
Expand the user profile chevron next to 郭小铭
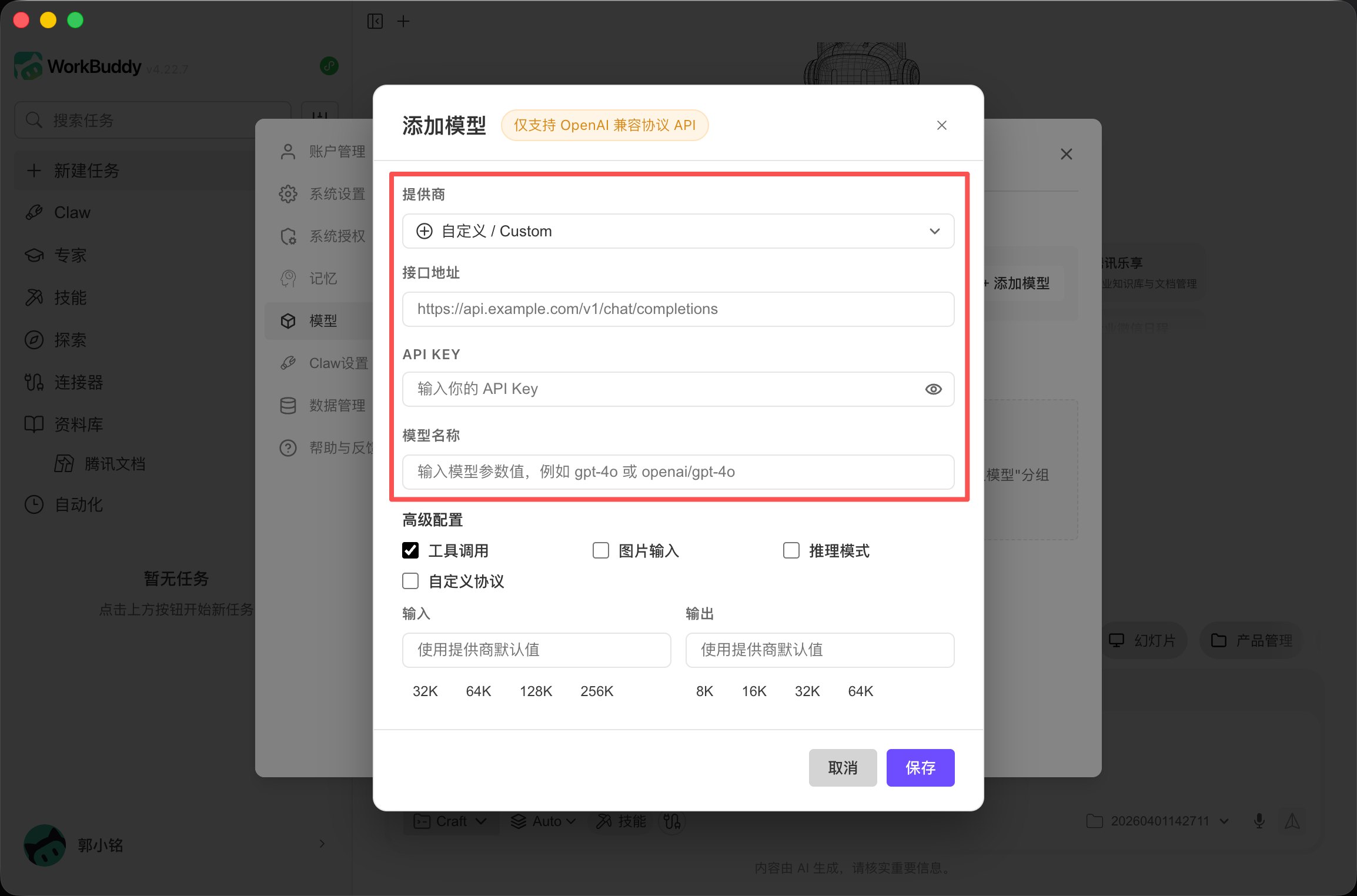click(322, 844)
